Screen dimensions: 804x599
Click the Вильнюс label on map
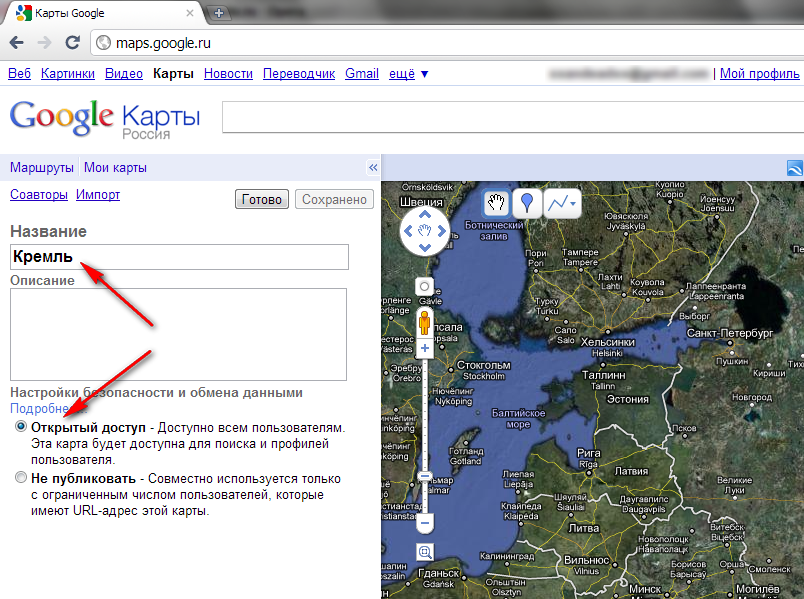(587, 560)
